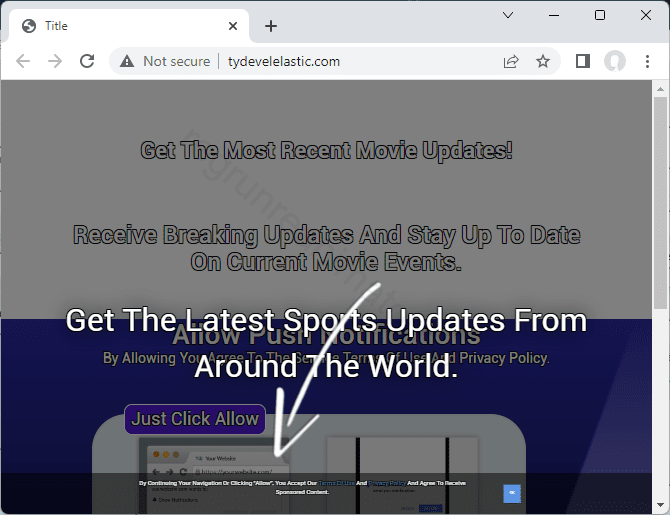Expand the tab search chevron
670x515 pixels.
coord(508,15)
